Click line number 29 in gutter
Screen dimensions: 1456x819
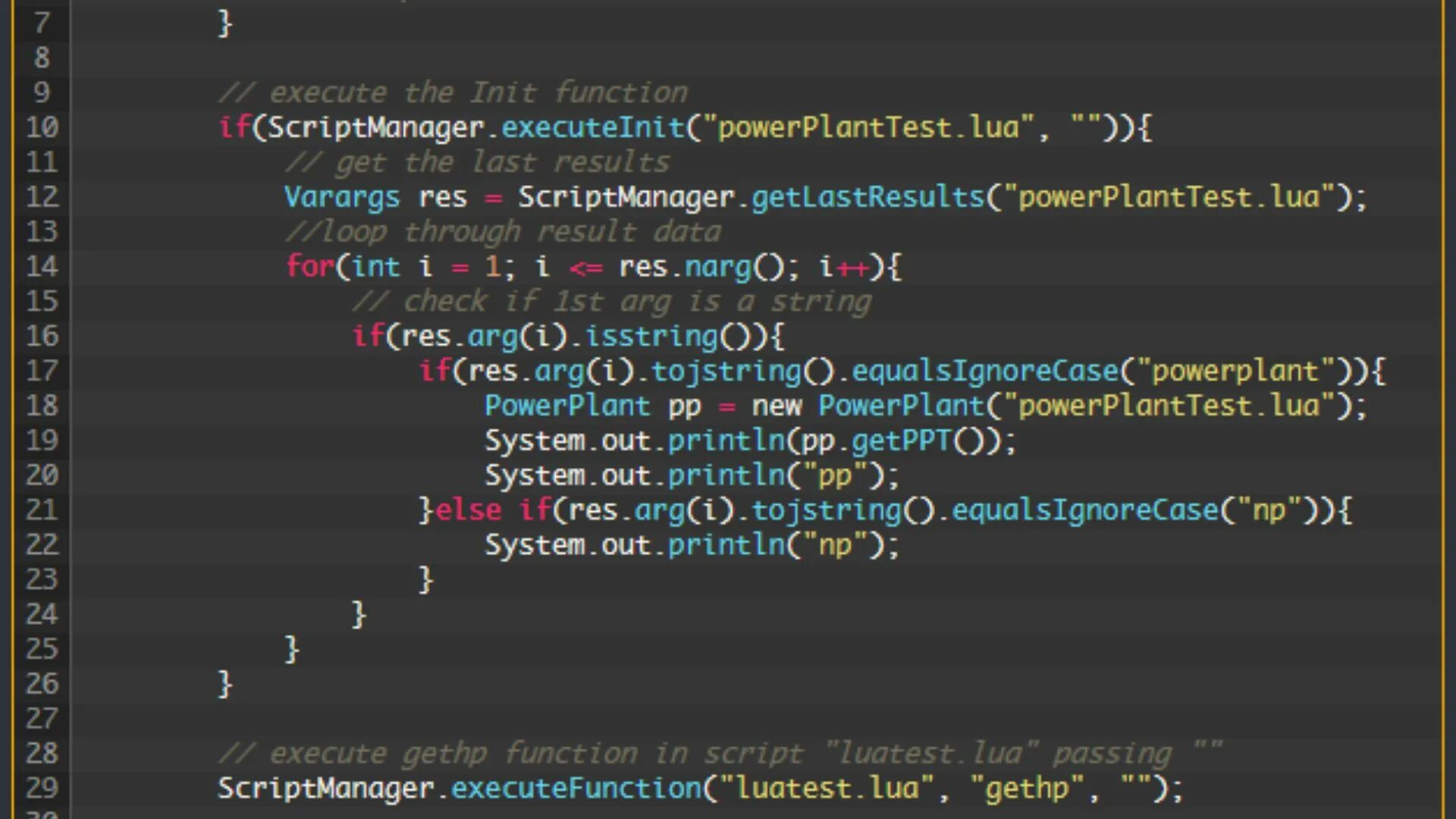(x=42, y=789)
